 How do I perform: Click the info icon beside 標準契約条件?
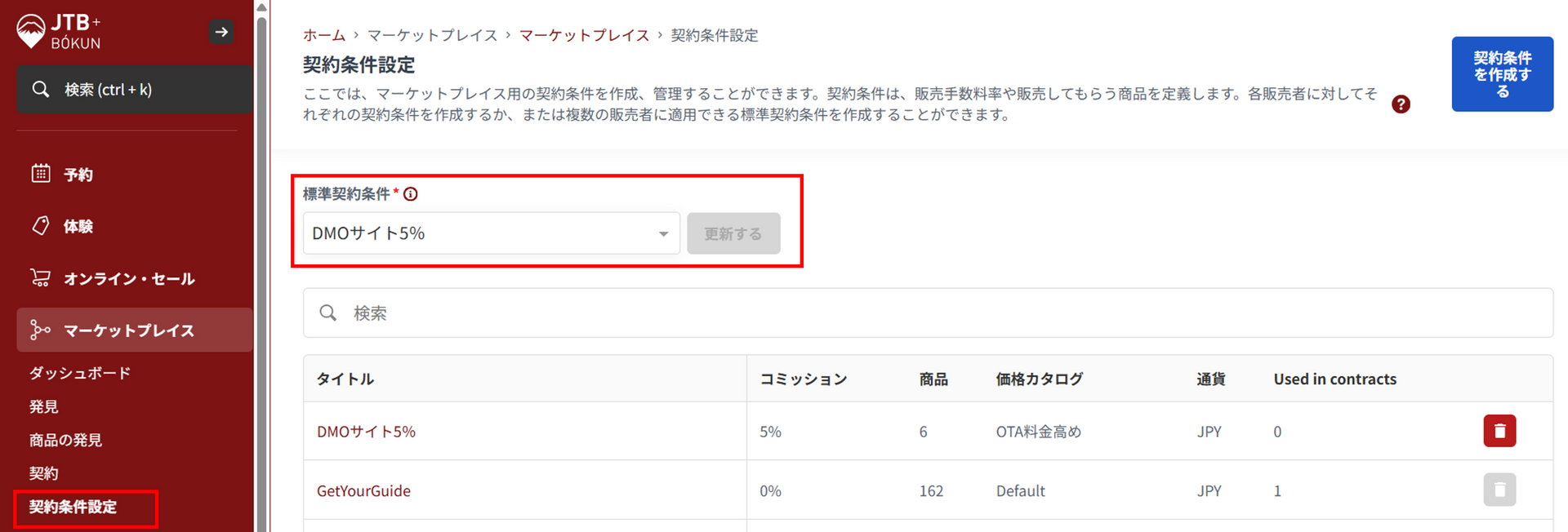(411, 194)
